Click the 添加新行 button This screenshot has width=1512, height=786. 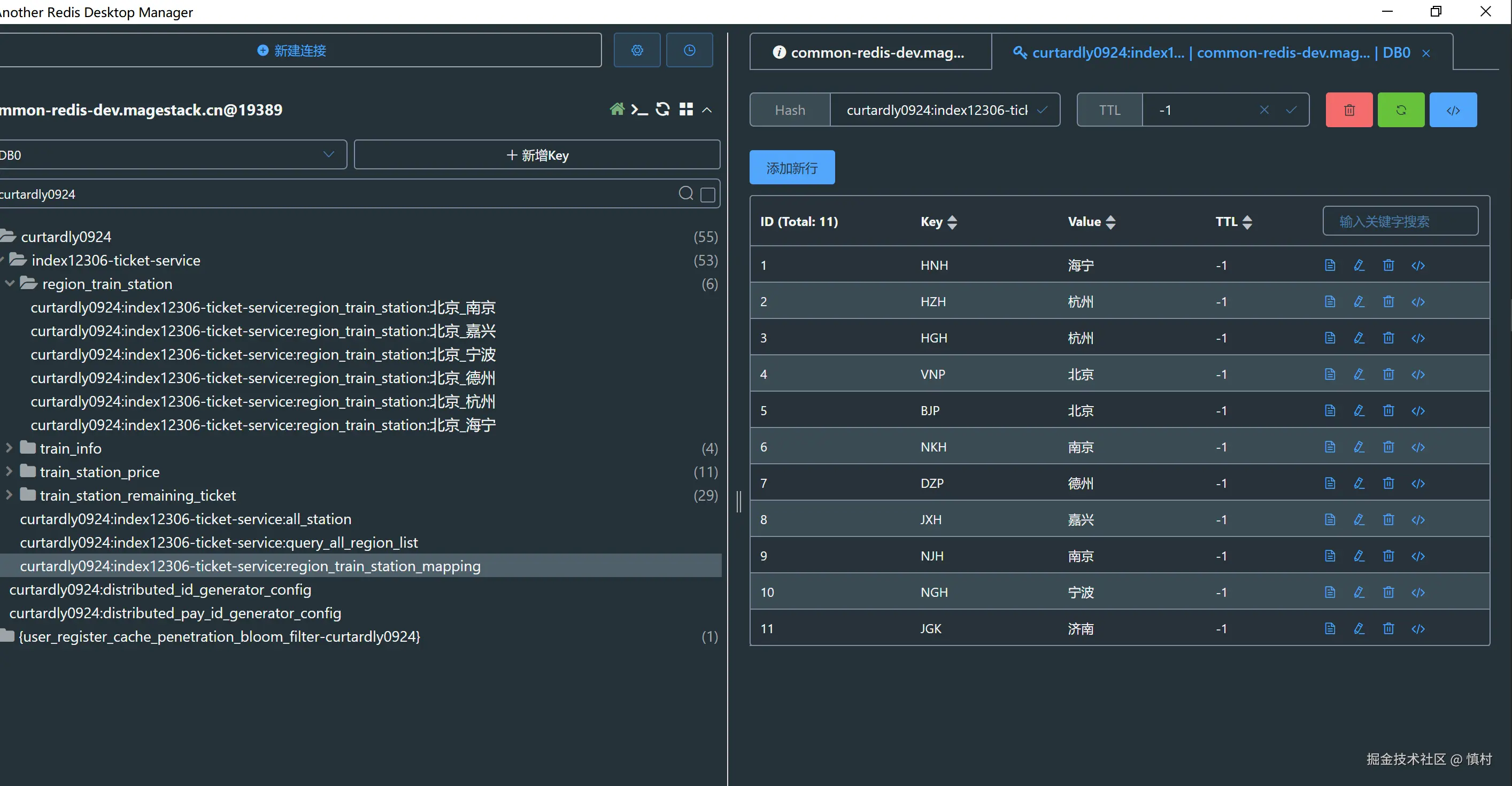[x=792, y=168]
